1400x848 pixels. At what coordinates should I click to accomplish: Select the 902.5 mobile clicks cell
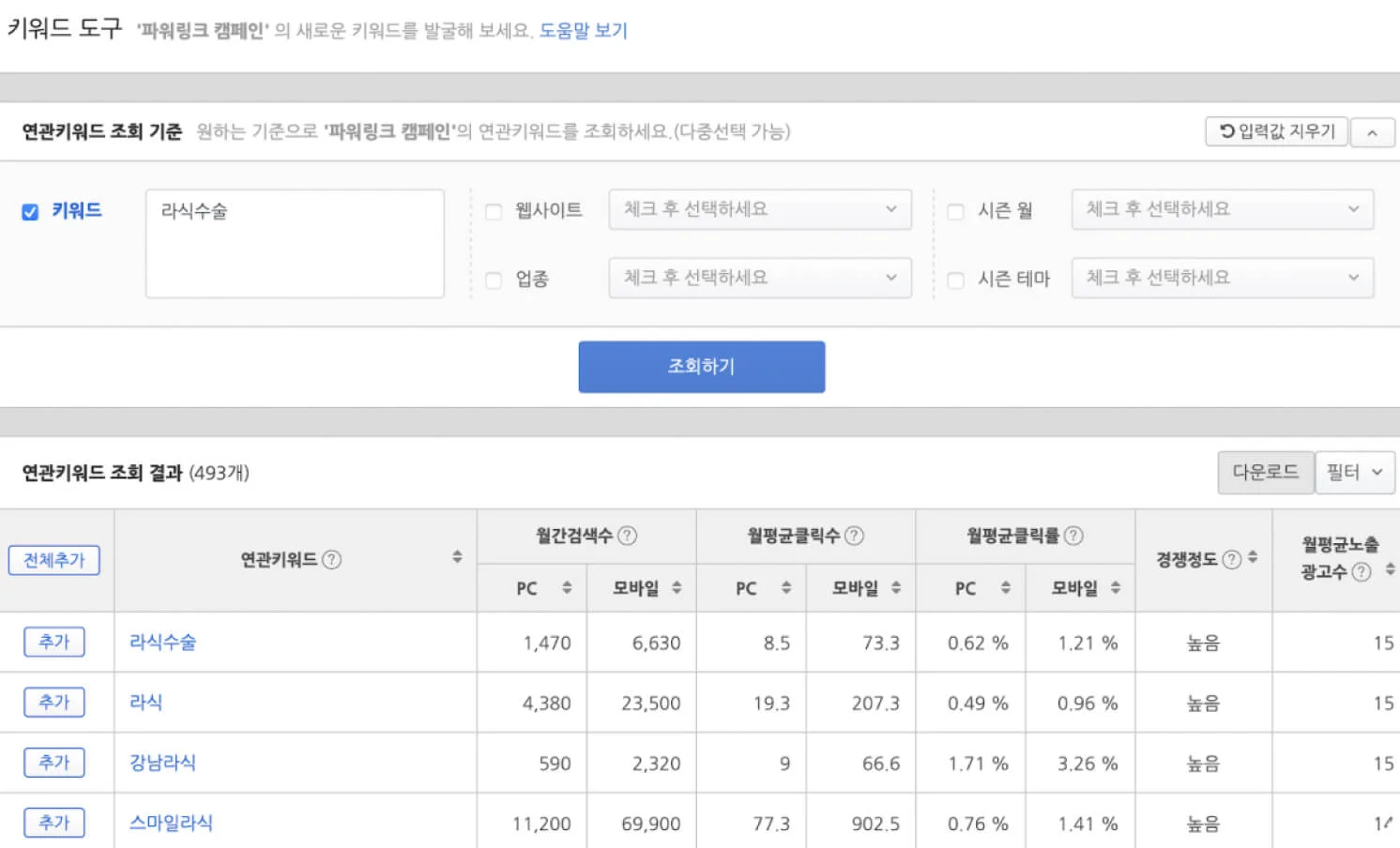[861, 824]
